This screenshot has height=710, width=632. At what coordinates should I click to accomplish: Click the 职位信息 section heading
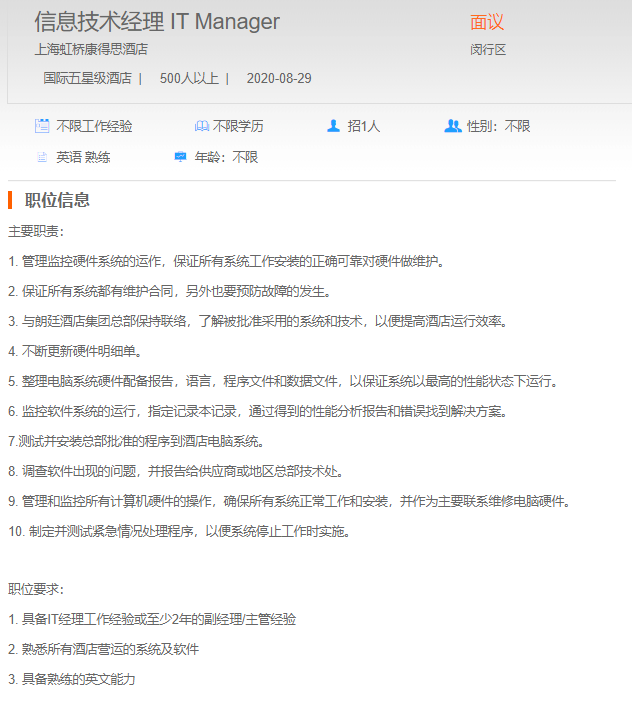click(57, 200)
